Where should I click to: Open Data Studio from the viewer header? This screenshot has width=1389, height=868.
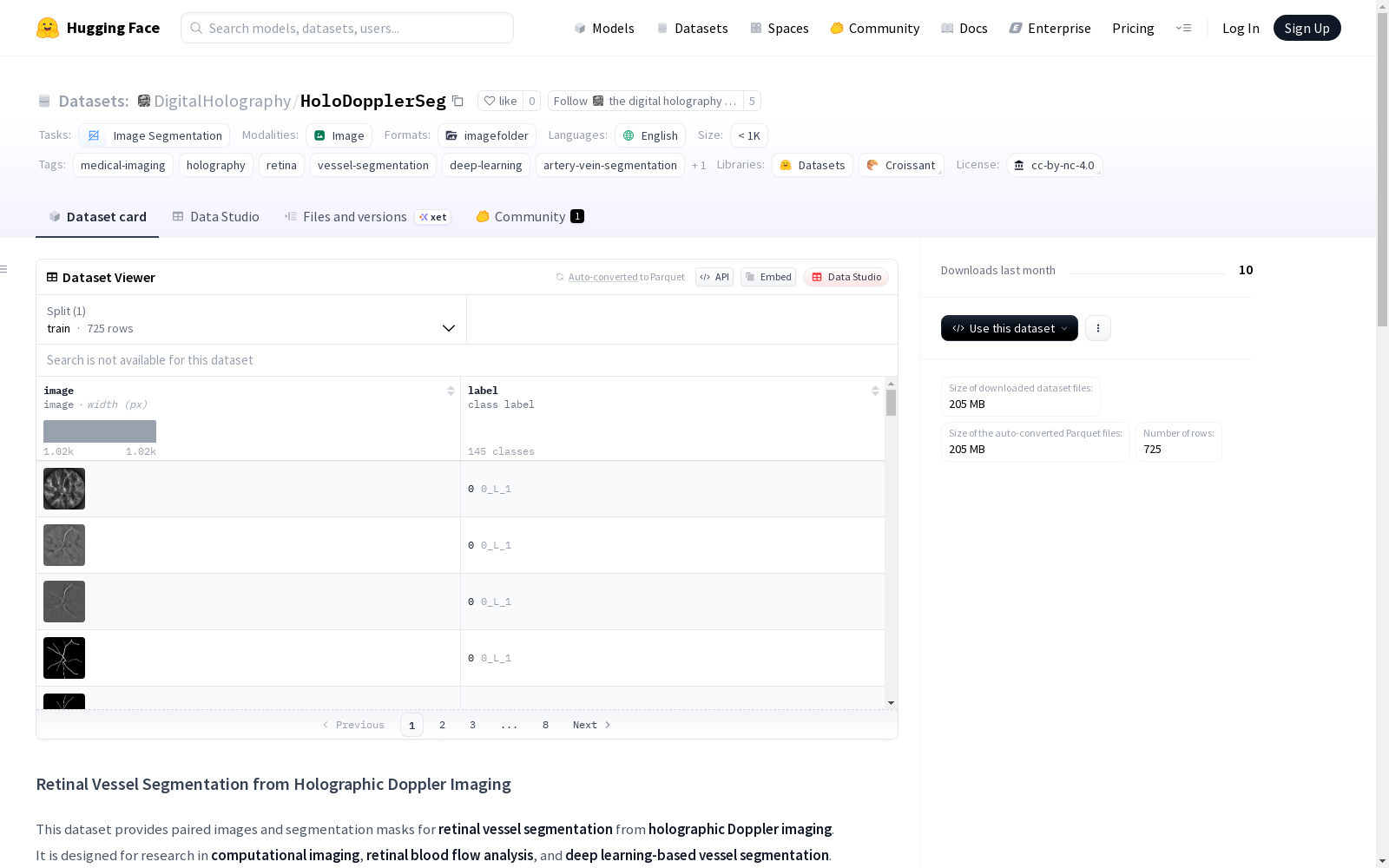tap(846, 277)
